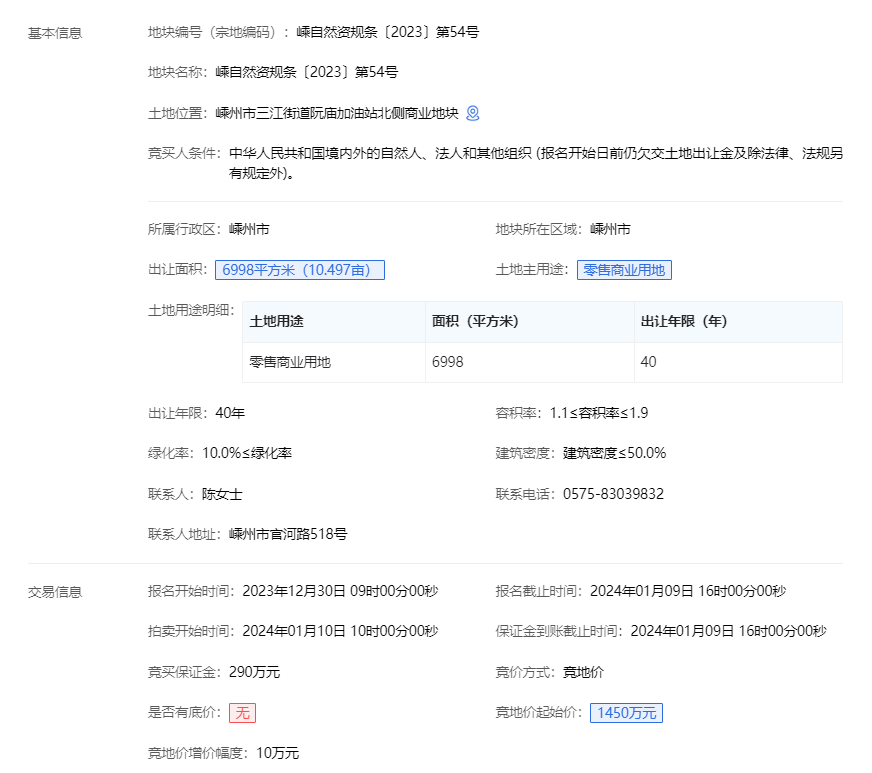Image resolution: width=872 pixels, height=773 pixels.
Task: Select the contact name 陈女士
Action: [x=222, y=494]
